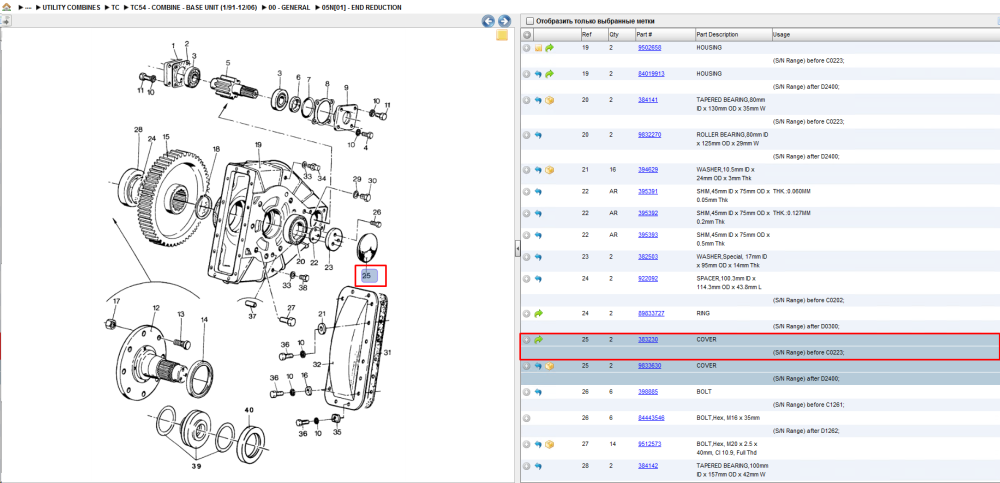Image resolution: width=1000 pixels, height=483 pixels.
Task: Click the box icon in COVER row 9833630
Action: (x=549, y=366)
